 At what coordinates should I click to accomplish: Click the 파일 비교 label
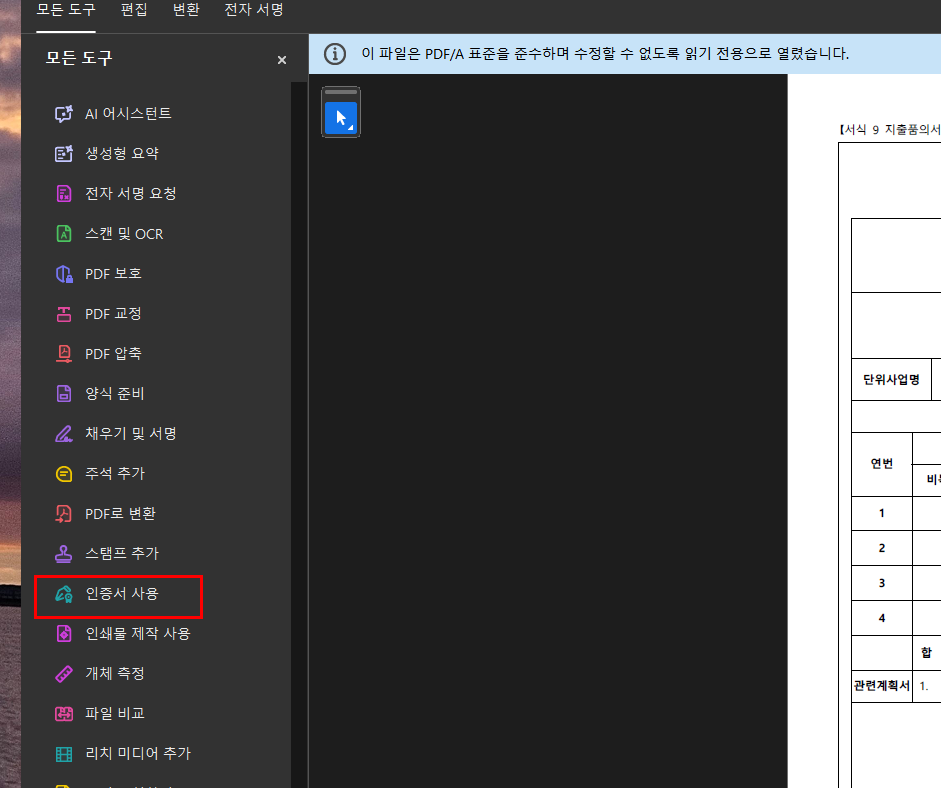(115, 714)
